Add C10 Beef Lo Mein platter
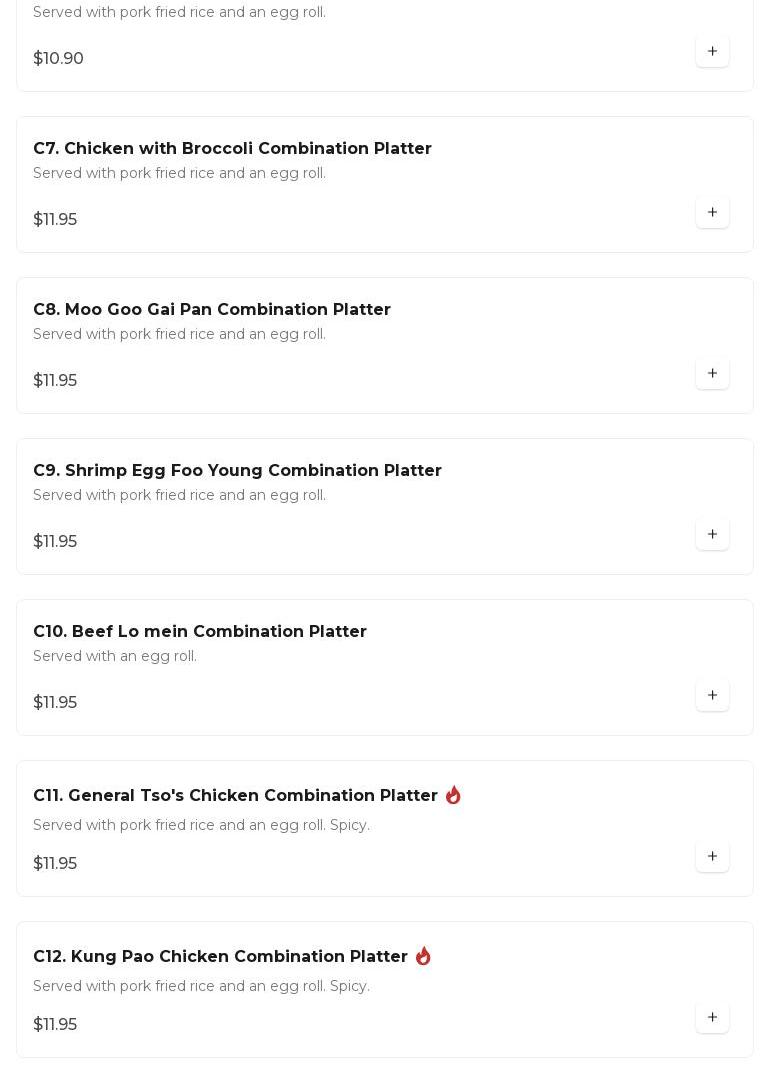This screenshot has width=770, height=1085. pos(712,695)
